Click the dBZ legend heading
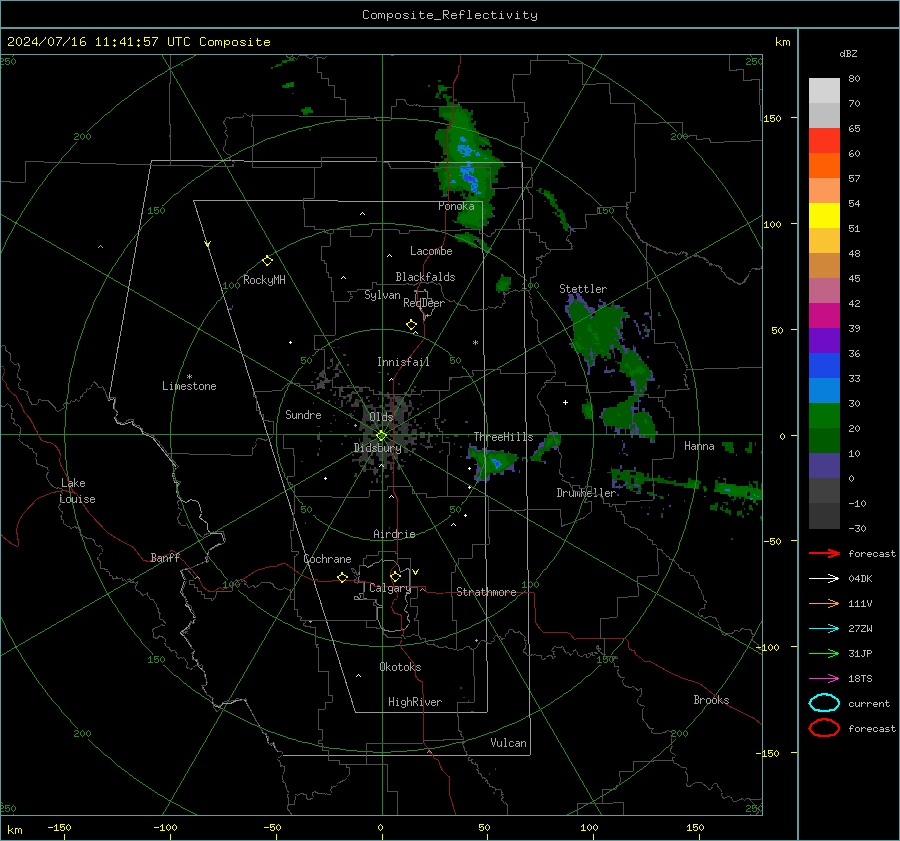The height and width of the screenshot is (841, 900). click(x=848, y=53)
